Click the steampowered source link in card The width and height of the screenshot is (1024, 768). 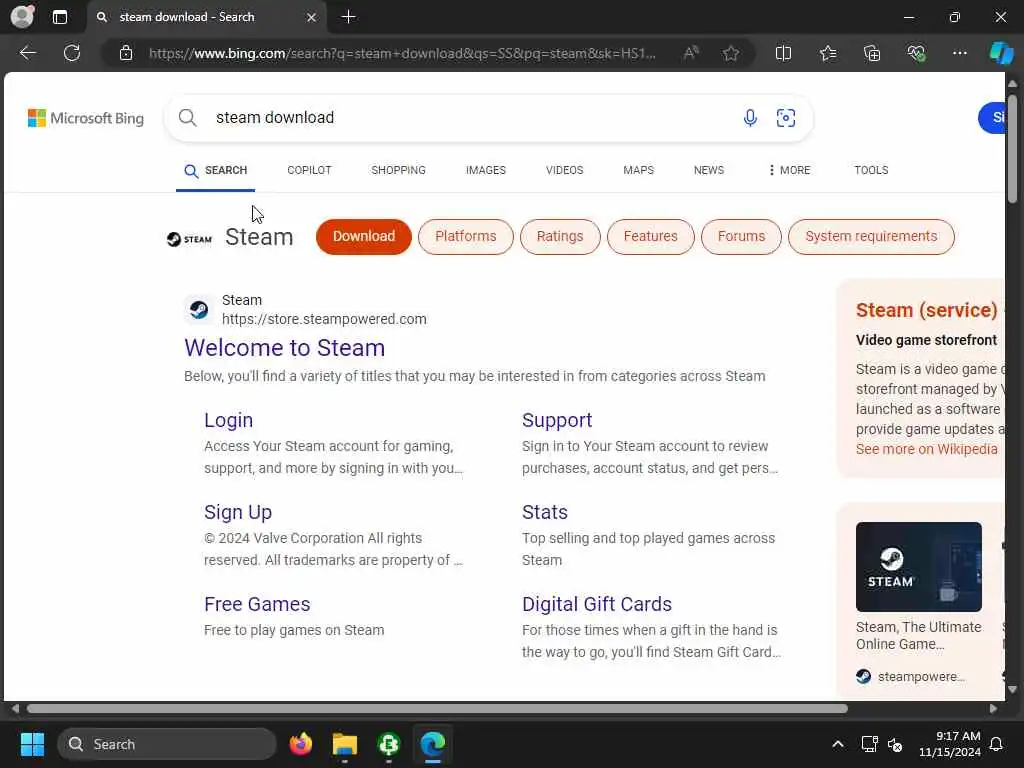click(910, 677)
